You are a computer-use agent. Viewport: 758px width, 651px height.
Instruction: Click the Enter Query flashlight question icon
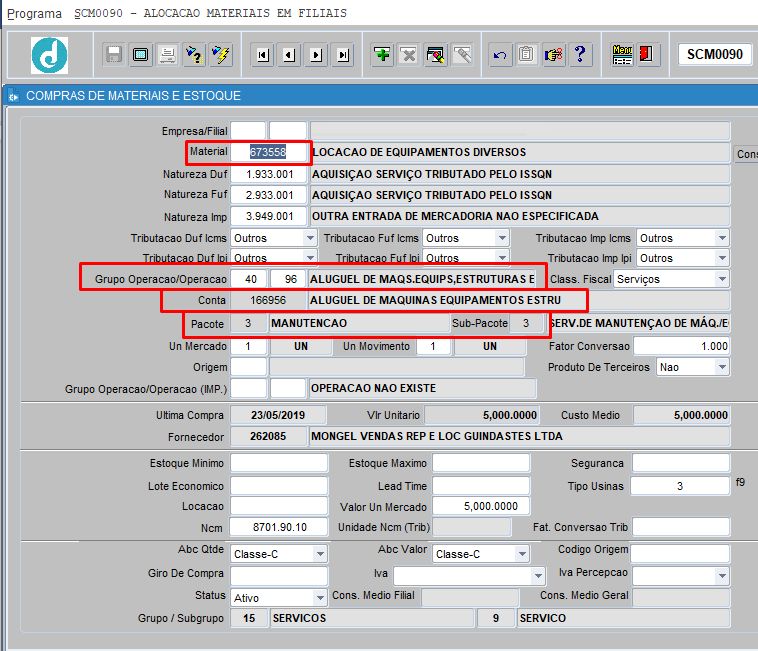194,55
